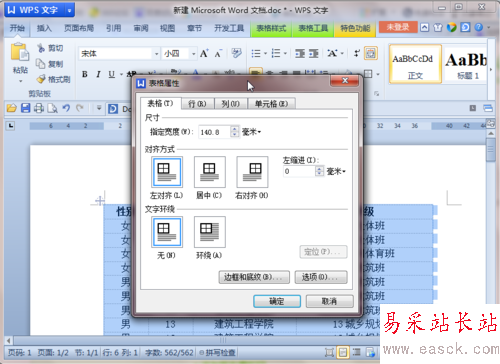Select Right align (右对齐) table alignment option
Image resolution: width=500 pixels, height=364 pixels.
point(252,172)
